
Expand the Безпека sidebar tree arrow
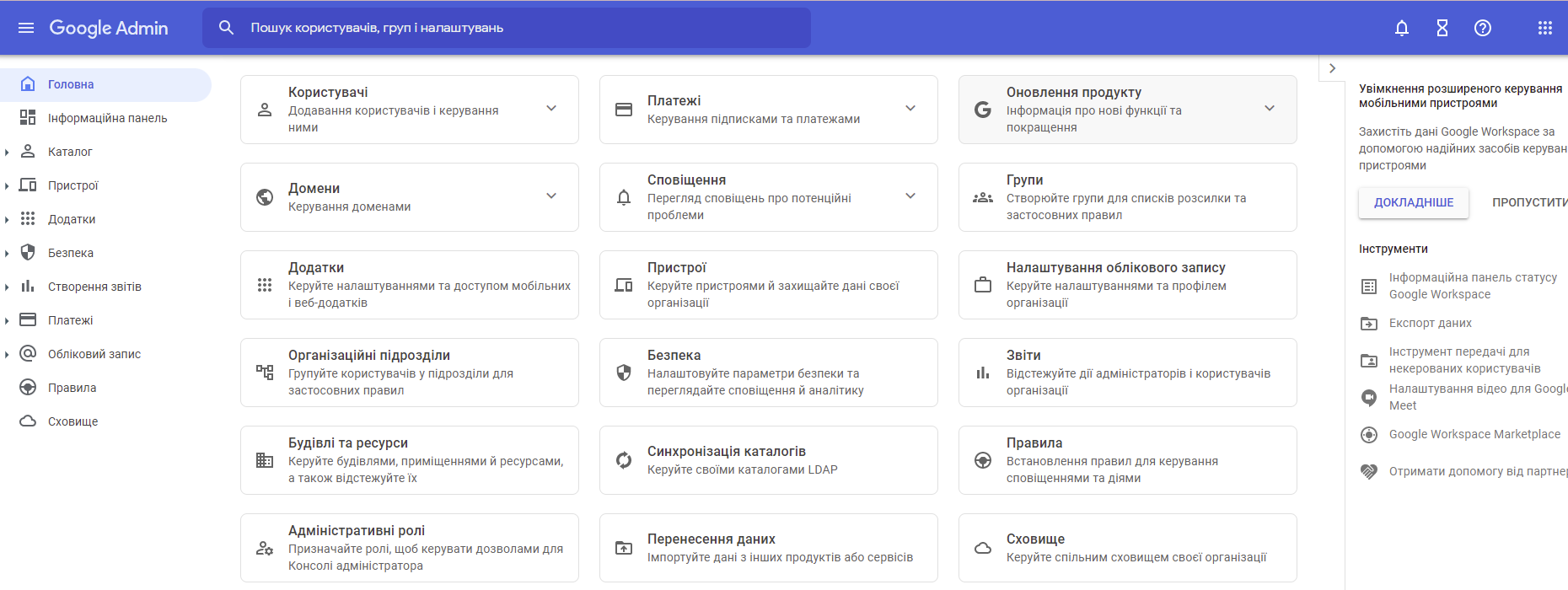(x=7, y=253)
